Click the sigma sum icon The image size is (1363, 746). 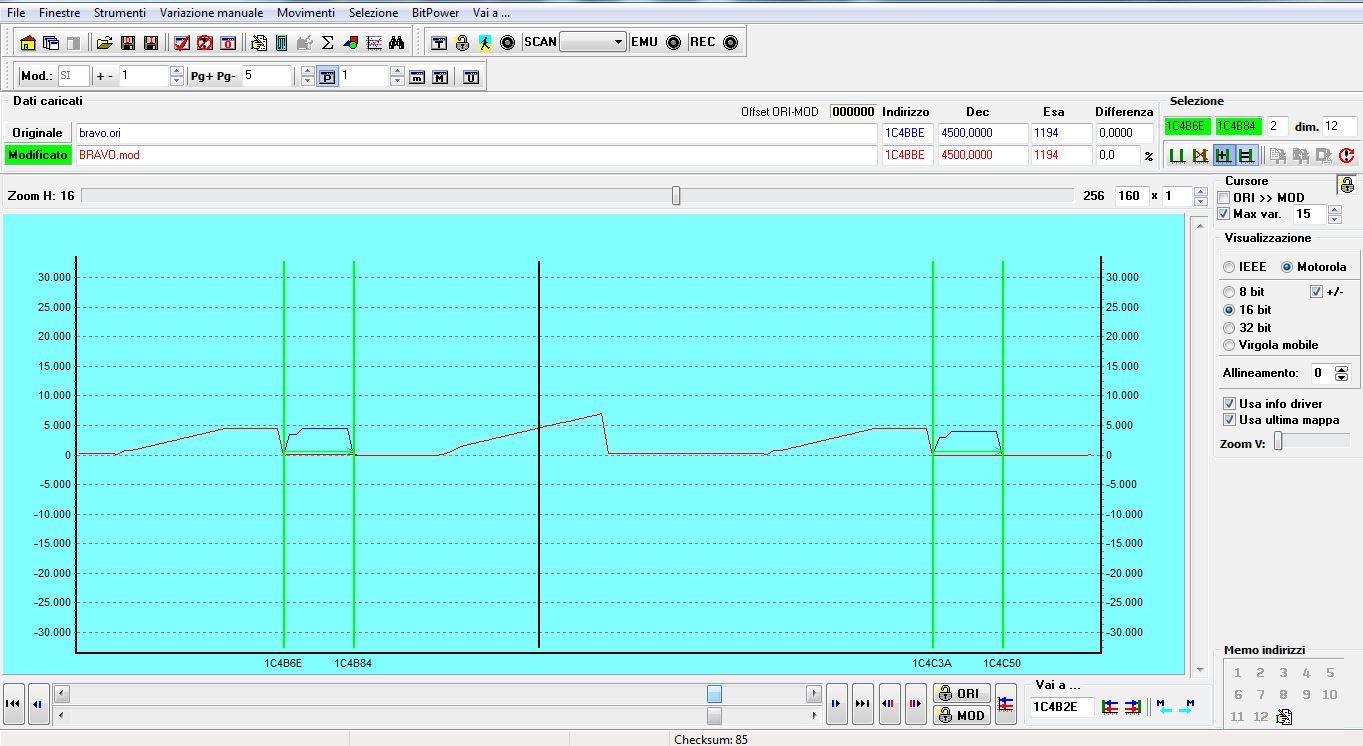pyautogui.click(x=327, y=43)
